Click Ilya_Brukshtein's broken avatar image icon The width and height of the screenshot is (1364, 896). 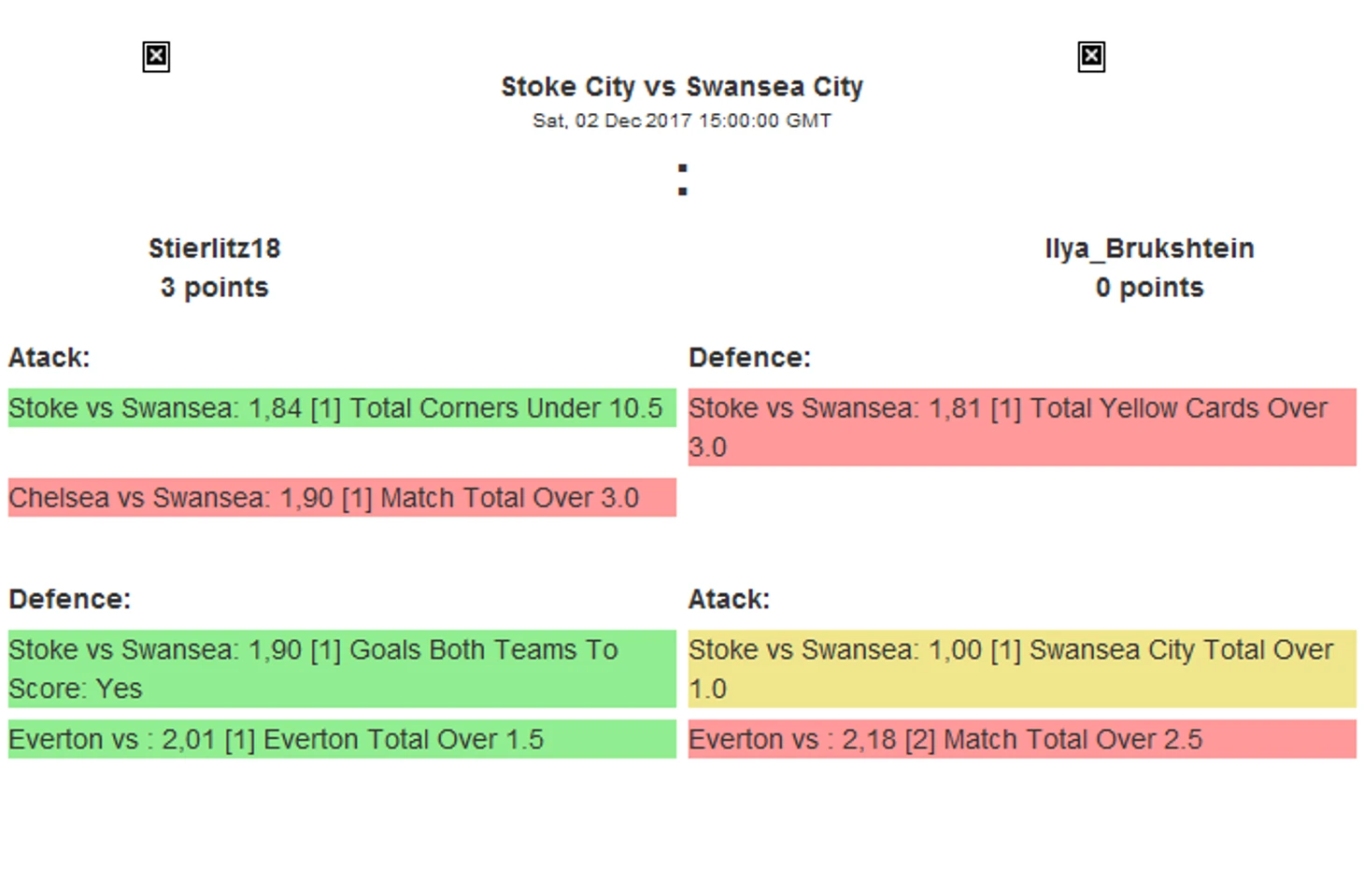pyautogui.click(x=1091, y=57)
